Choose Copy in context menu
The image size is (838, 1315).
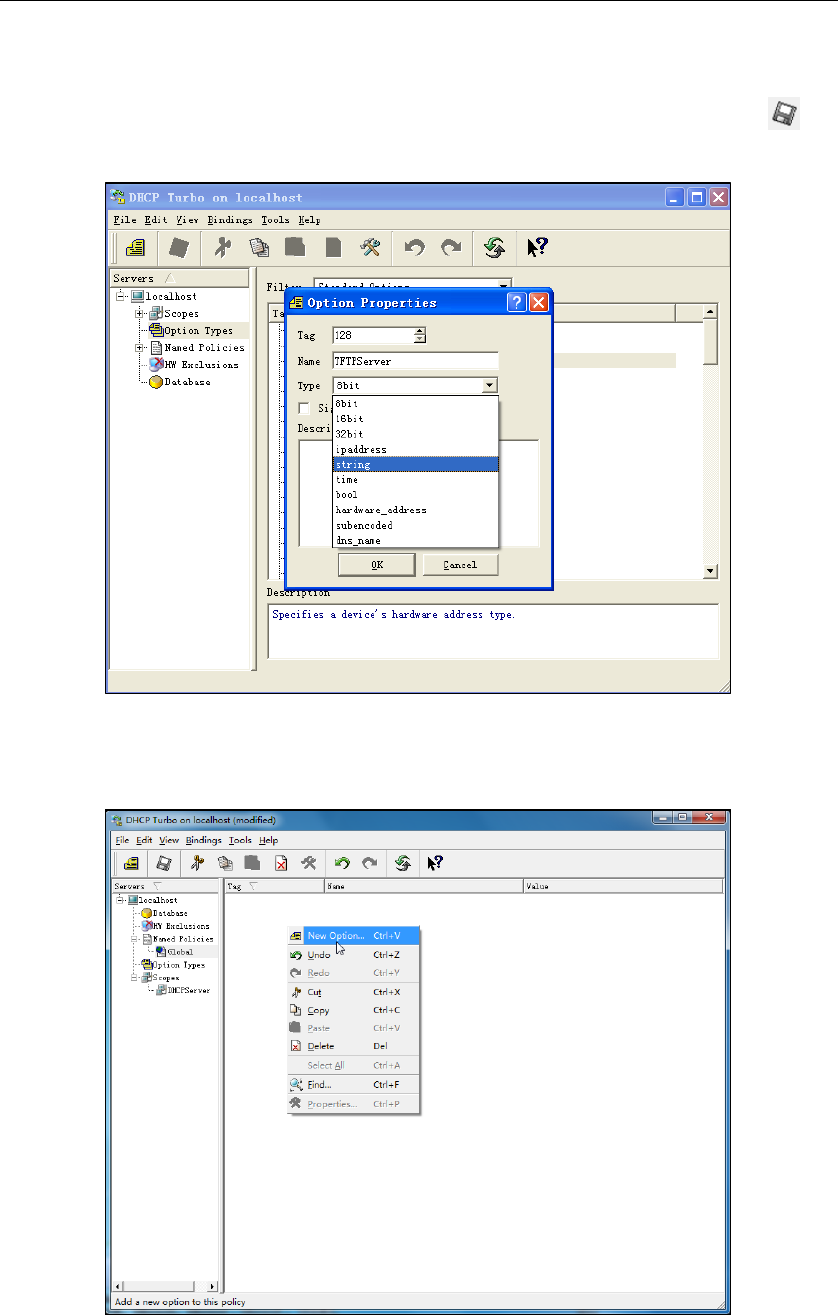[x=353, y=1010]
